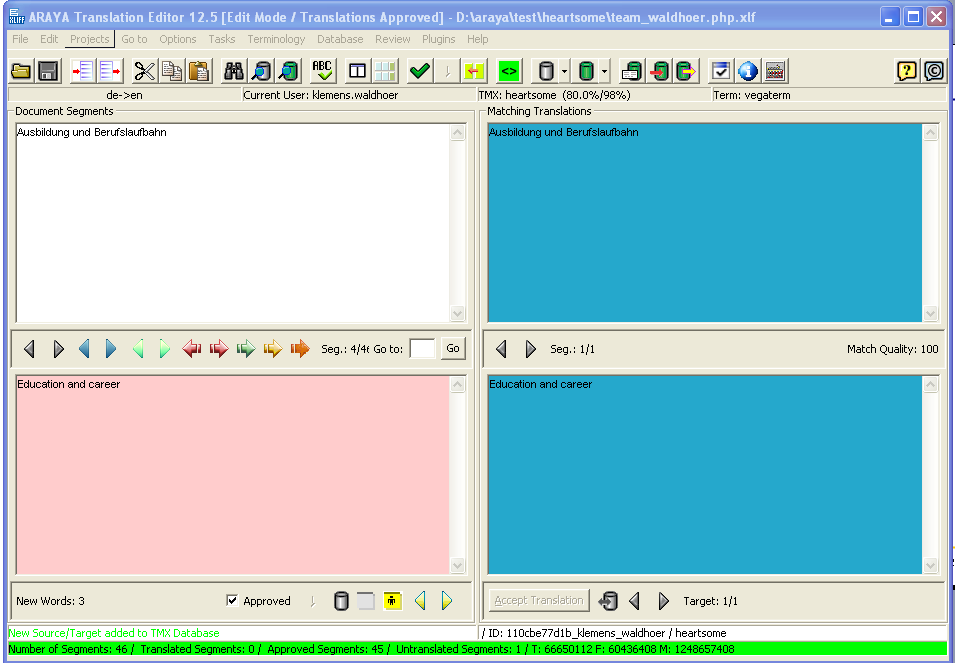Image resolution: width=955 pixels, height=663 pixels.
Task: Click the pink target text Education and career
Action: pyautogui.click(x=69, y=384)
